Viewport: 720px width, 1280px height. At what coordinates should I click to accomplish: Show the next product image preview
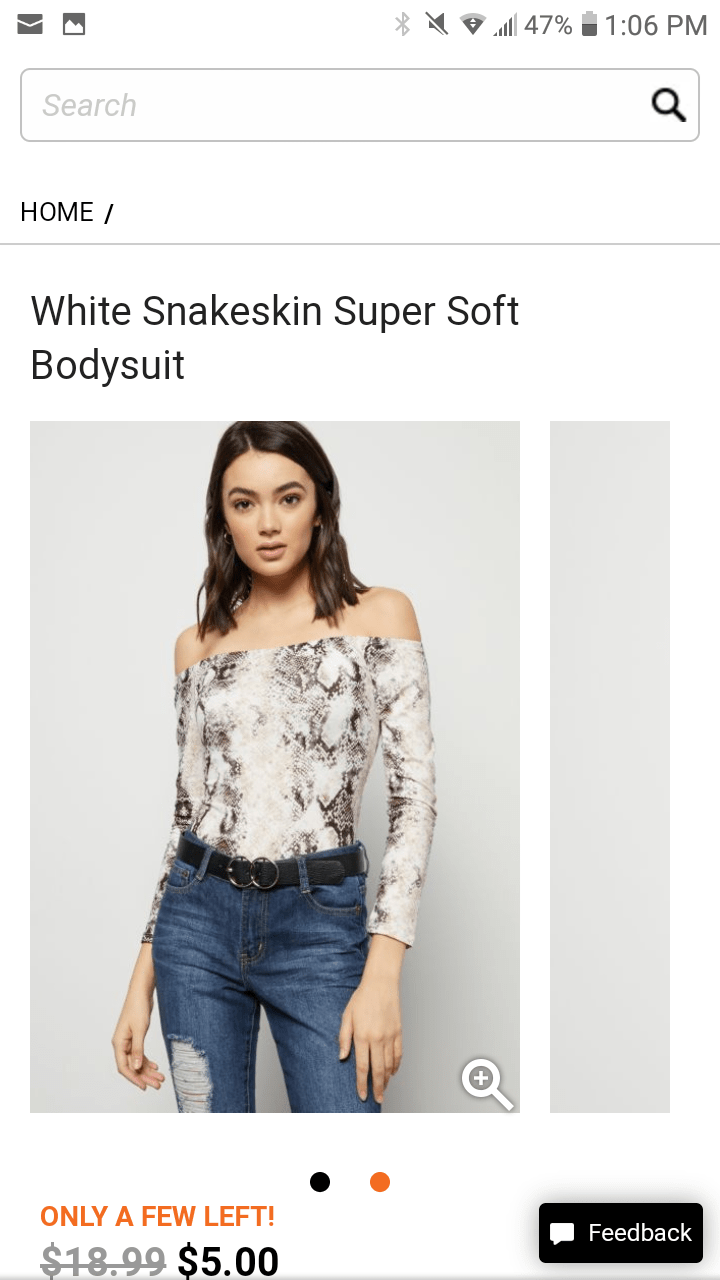[610, 766]
